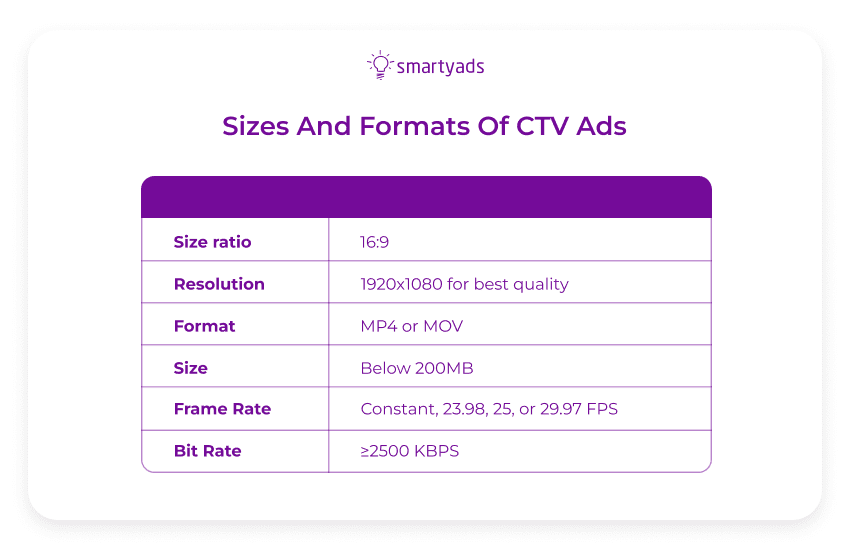Select the "Format" row label

click(204, 326)
